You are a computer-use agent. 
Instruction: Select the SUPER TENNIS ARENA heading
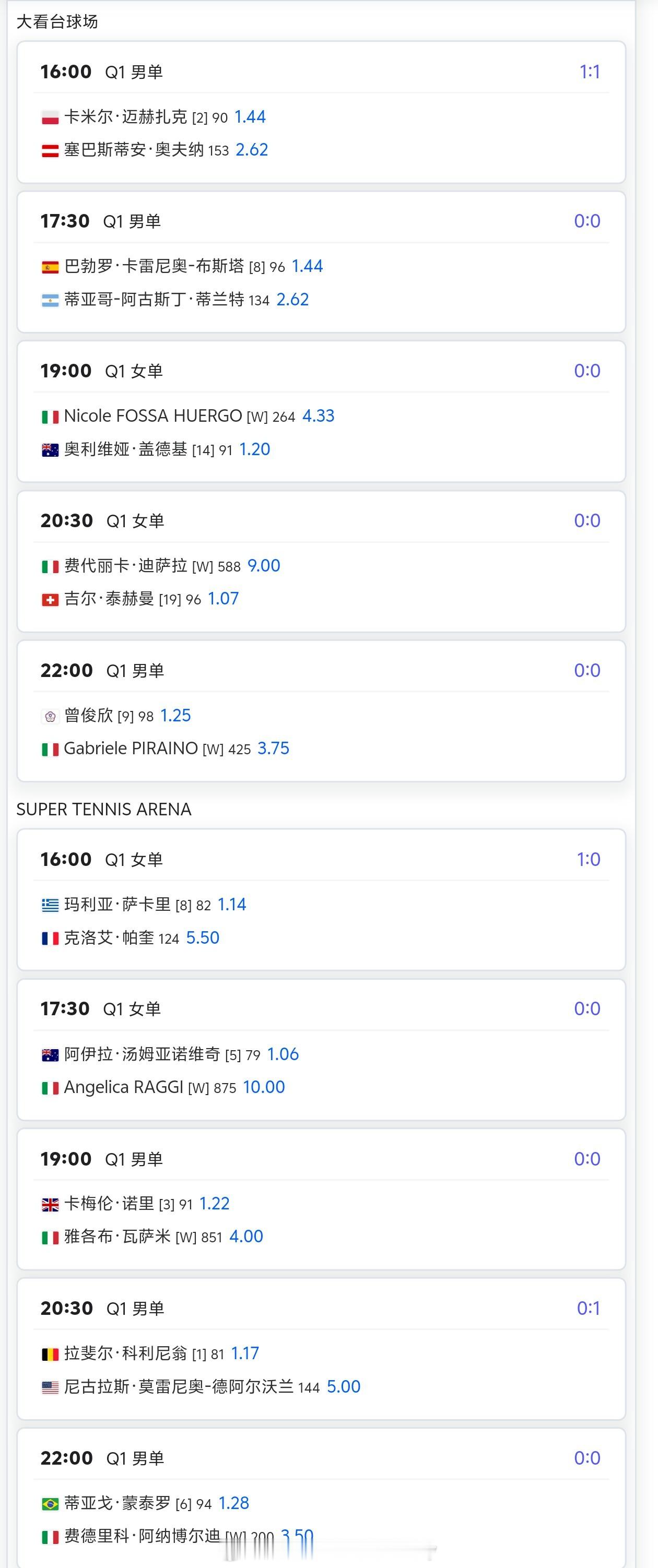click(x=103, y=809)
